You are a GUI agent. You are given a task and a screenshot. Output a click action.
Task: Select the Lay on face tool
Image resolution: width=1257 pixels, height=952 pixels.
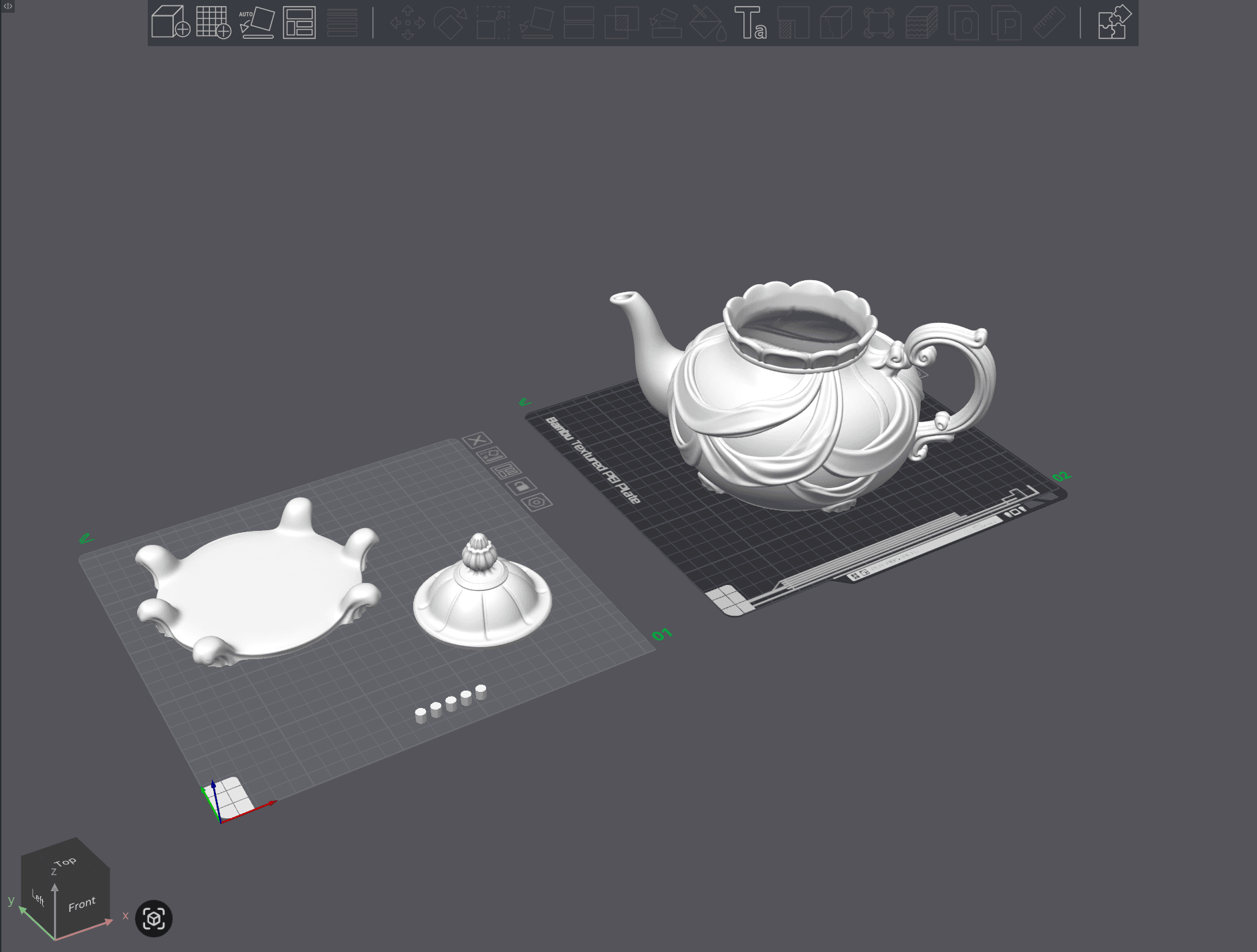point(536,22)
